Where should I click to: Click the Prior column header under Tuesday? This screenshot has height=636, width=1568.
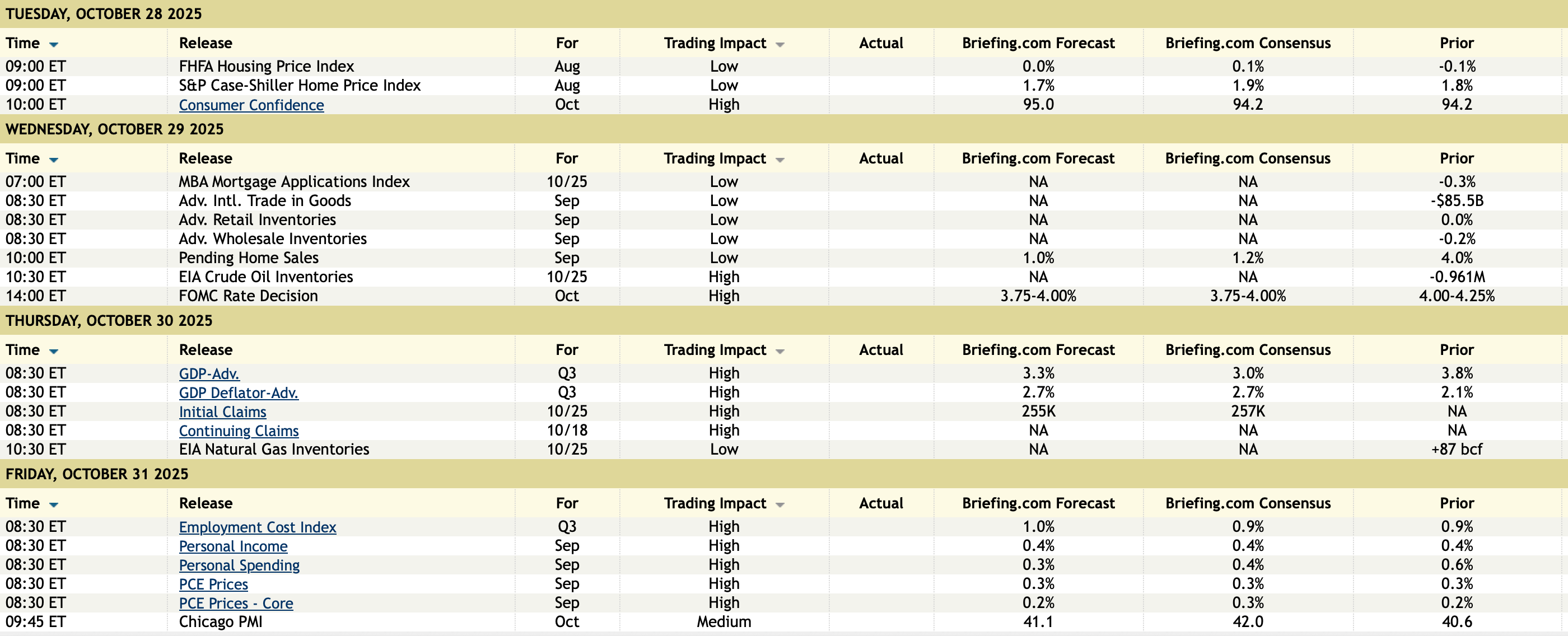click(1456, 43)
